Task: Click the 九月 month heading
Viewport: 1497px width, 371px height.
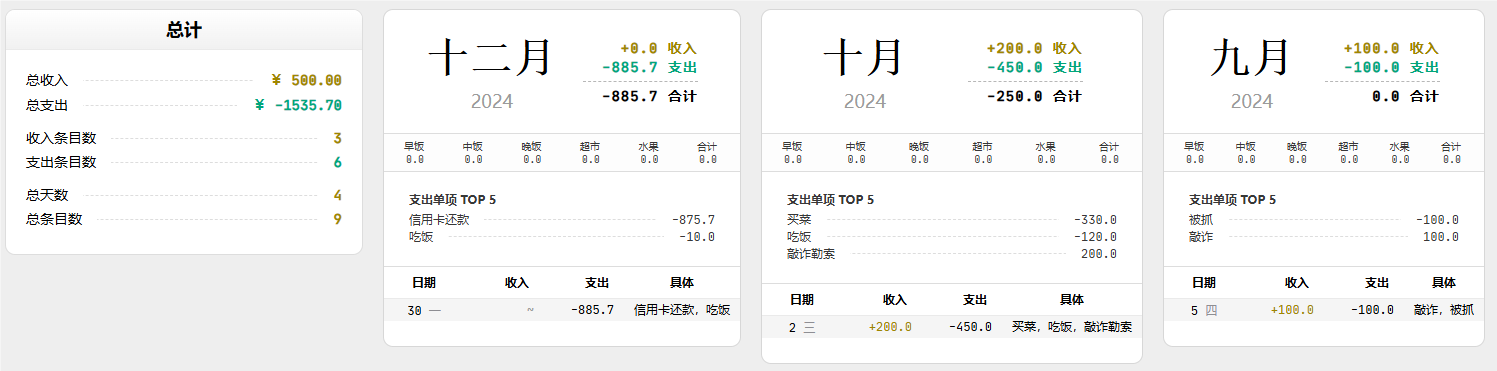Action: (1250, 57)
